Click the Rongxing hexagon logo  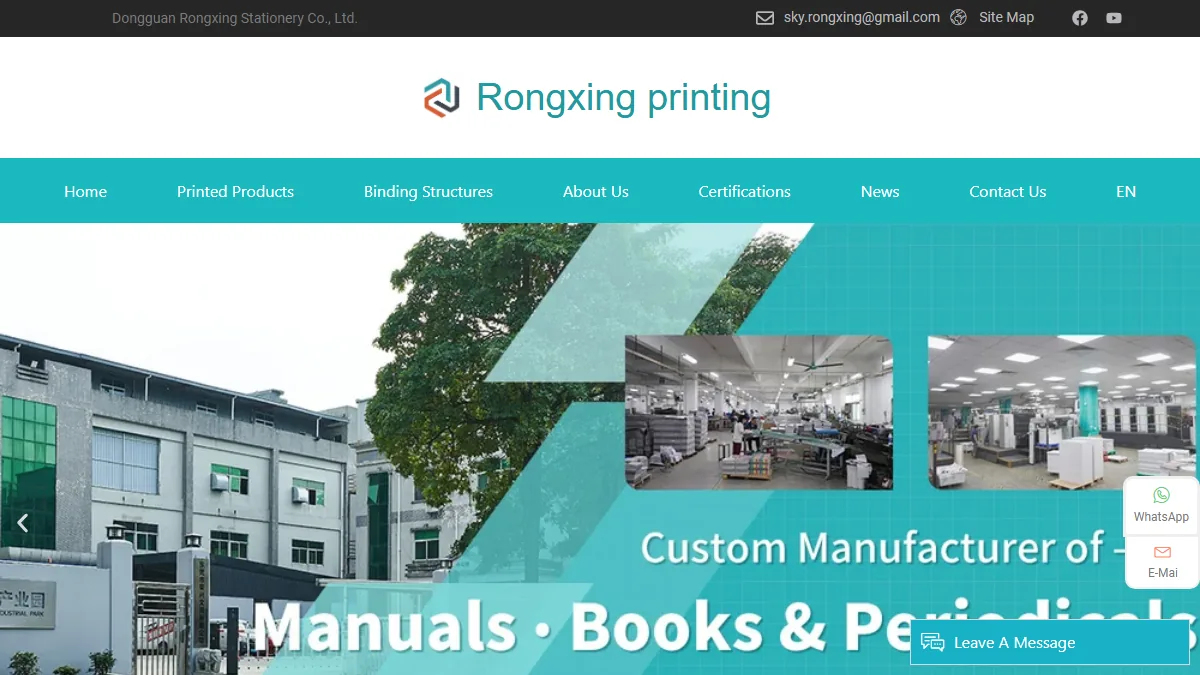click(x=442, y=98)
